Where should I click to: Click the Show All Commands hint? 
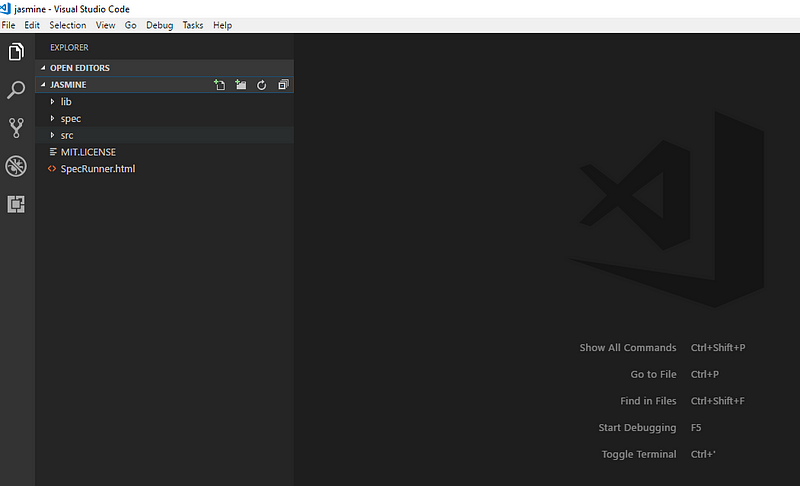point(628,348)
